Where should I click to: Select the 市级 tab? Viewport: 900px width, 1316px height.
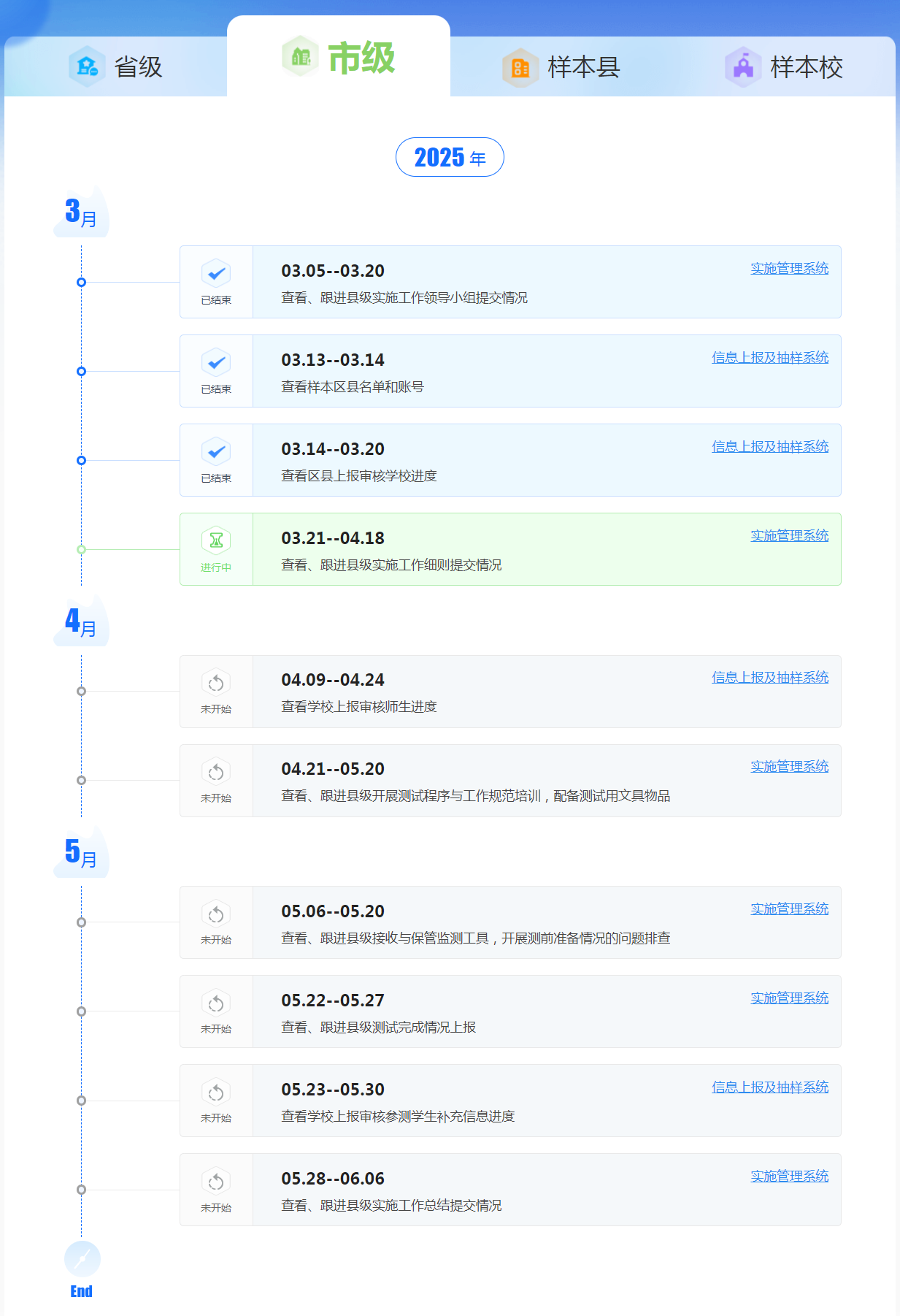tap(339, 57)
